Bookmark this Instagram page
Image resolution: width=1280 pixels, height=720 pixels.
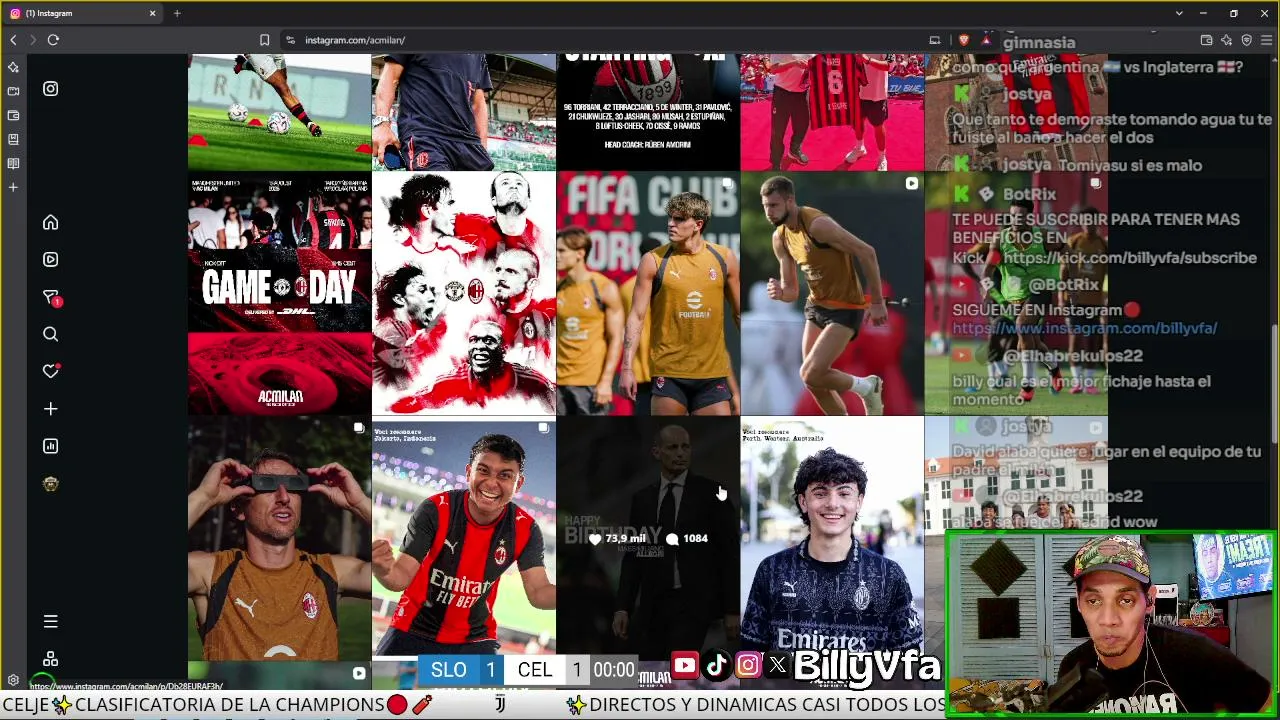[264, 40]
